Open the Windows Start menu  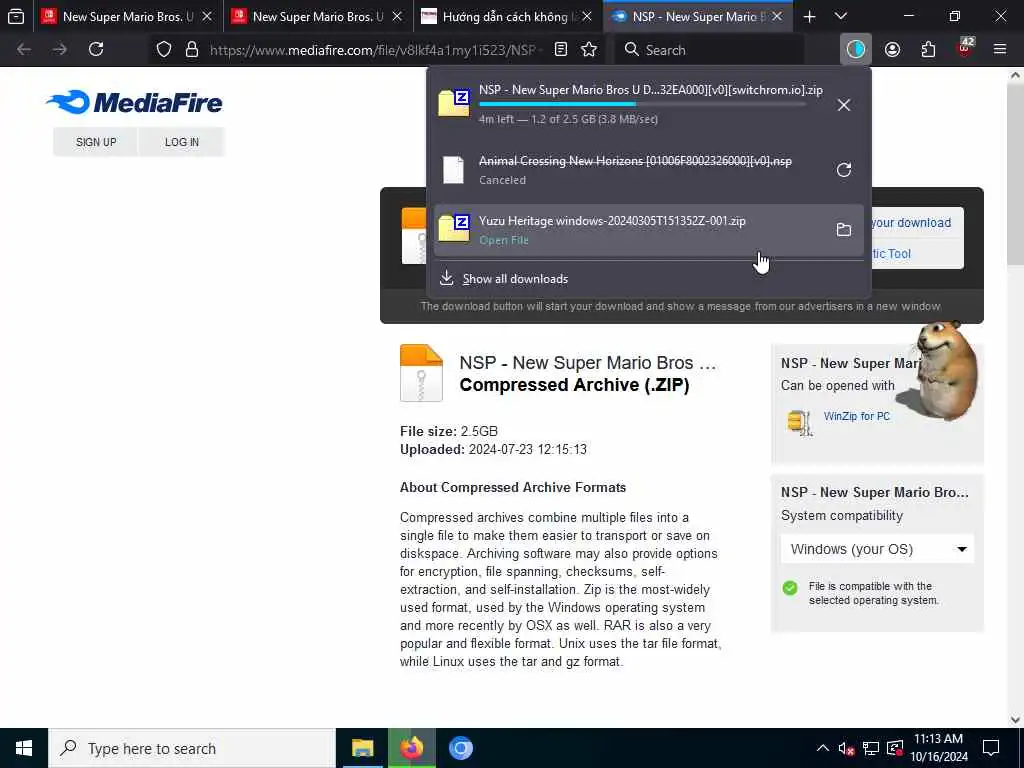point(24,748)
